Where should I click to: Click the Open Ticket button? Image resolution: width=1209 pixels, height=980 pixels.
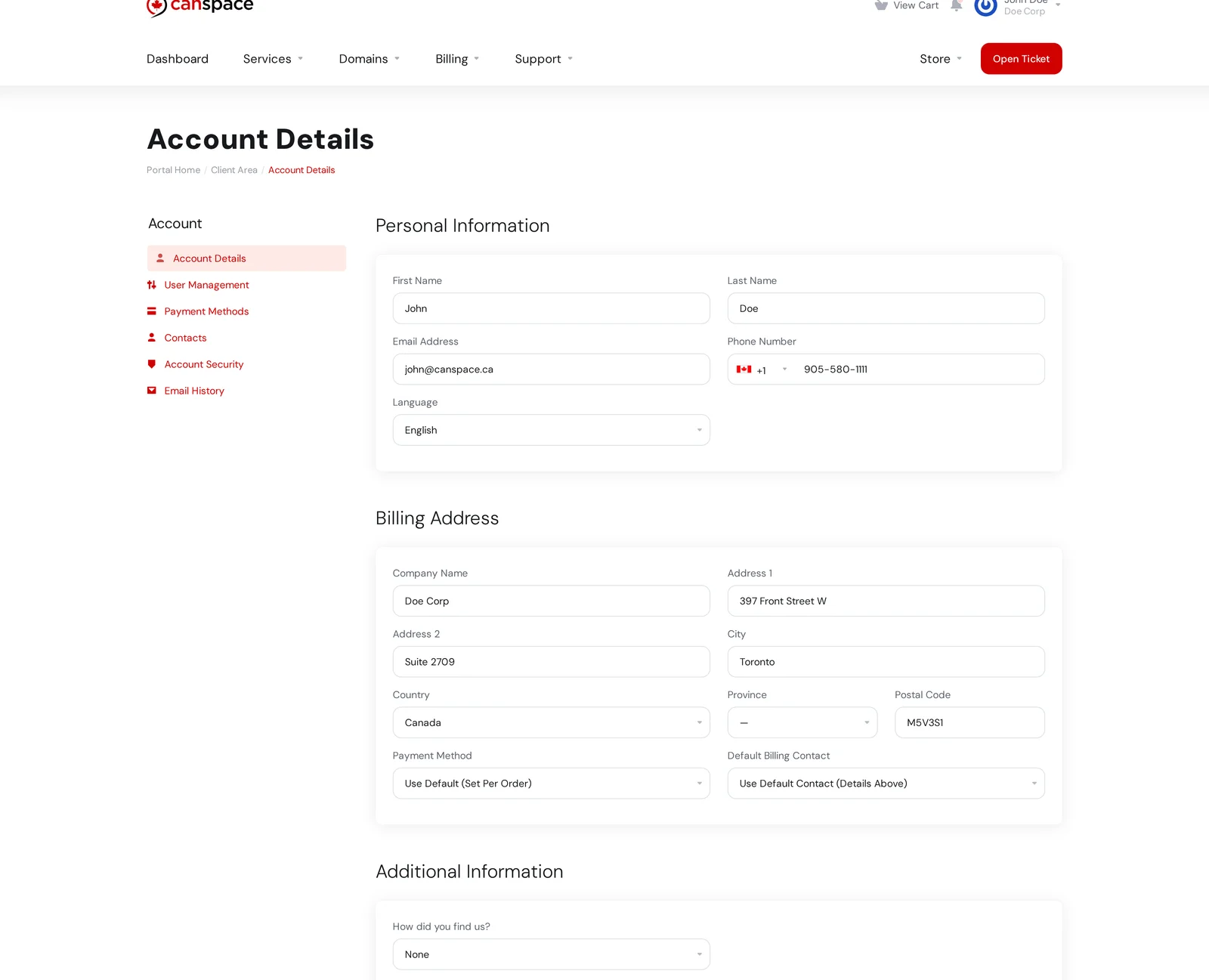coord(1021,59)
